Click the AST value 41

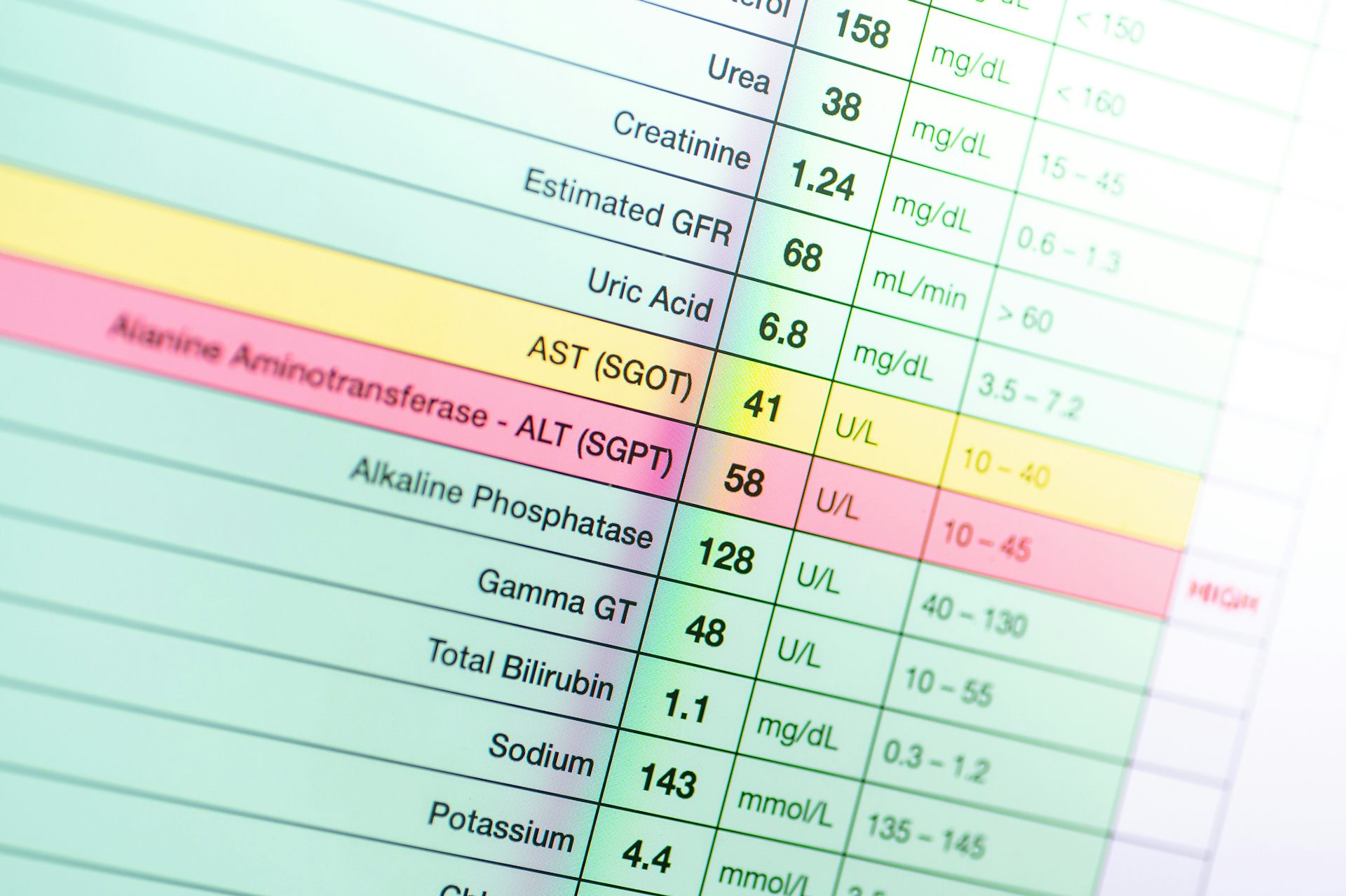click(x=762, y=405)
